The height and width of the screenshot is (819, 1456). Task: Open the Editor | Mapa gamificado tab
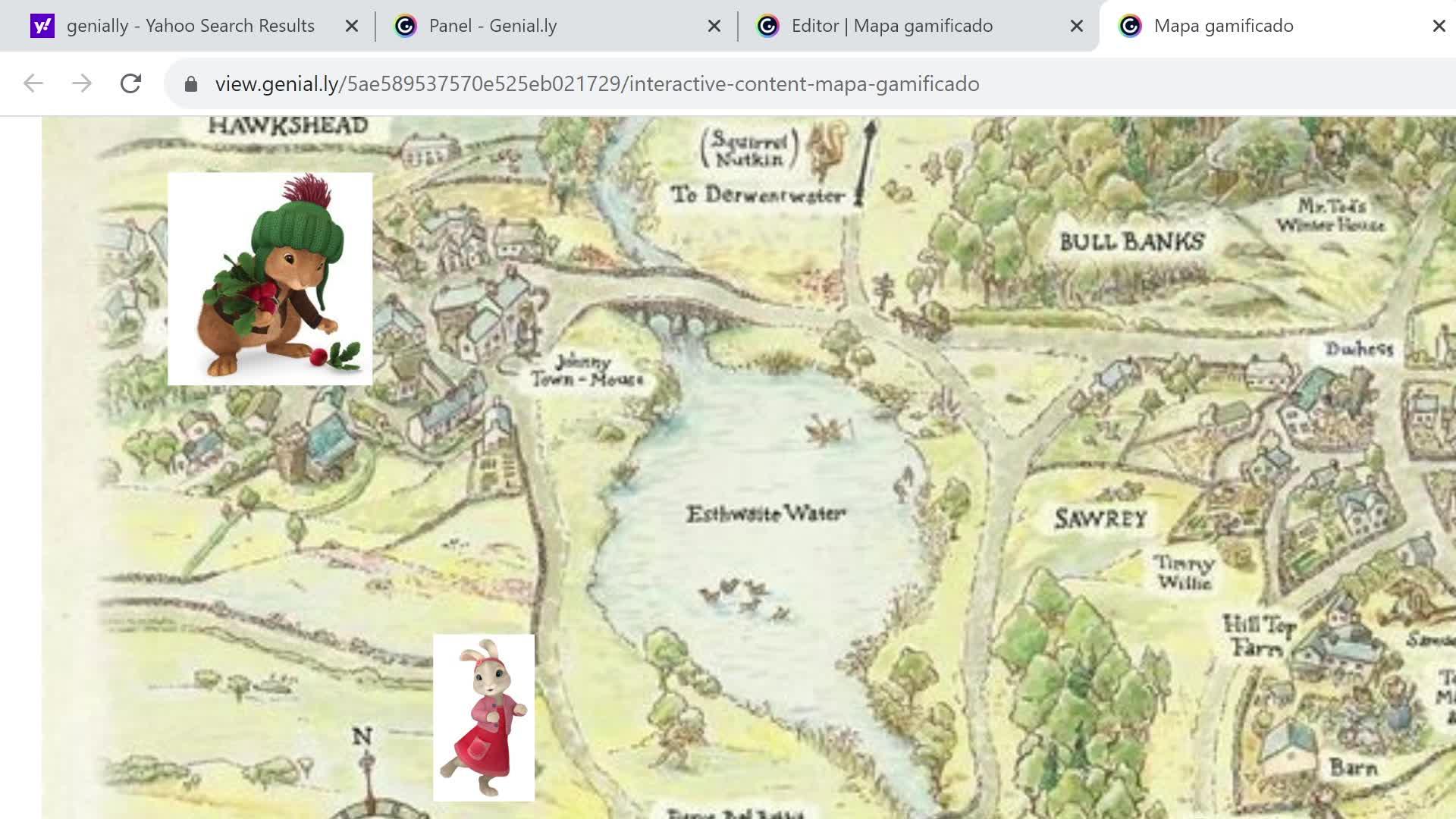click(892, 27)
